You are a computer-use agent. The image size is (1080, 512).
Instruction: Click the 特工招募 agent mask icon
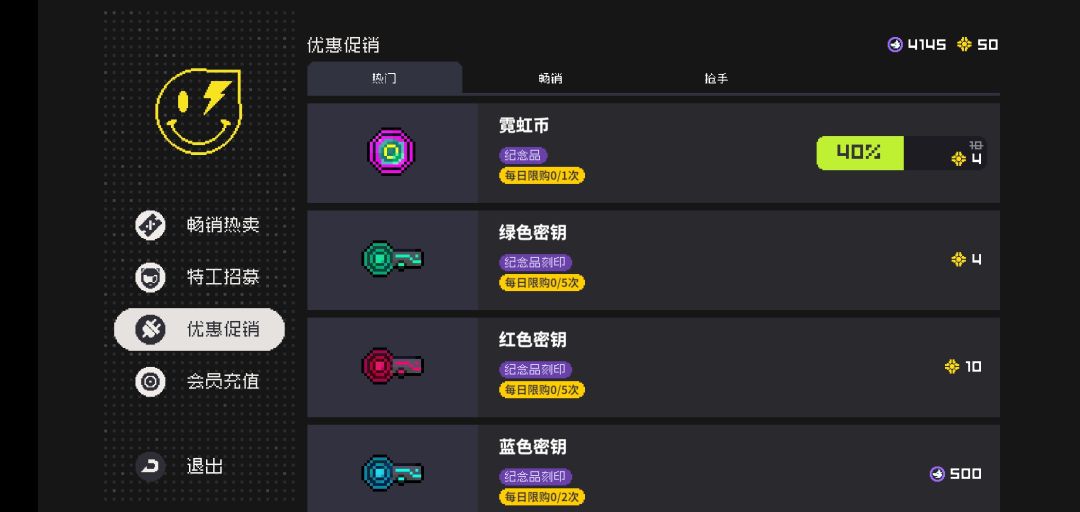[150, 277]
